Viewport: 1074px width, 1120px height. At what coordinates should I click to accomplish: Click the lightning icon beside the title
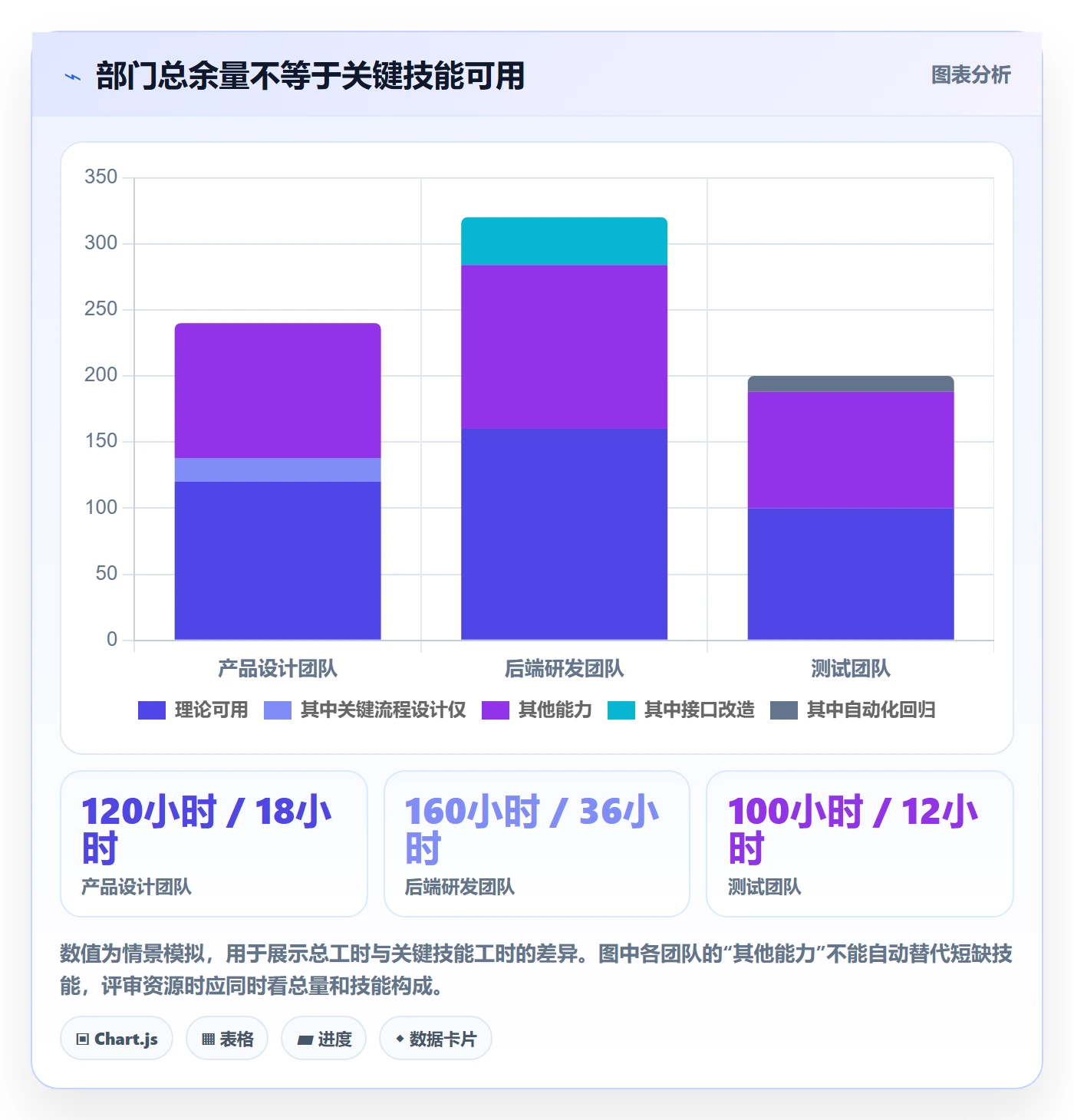[x=73, y=76]
